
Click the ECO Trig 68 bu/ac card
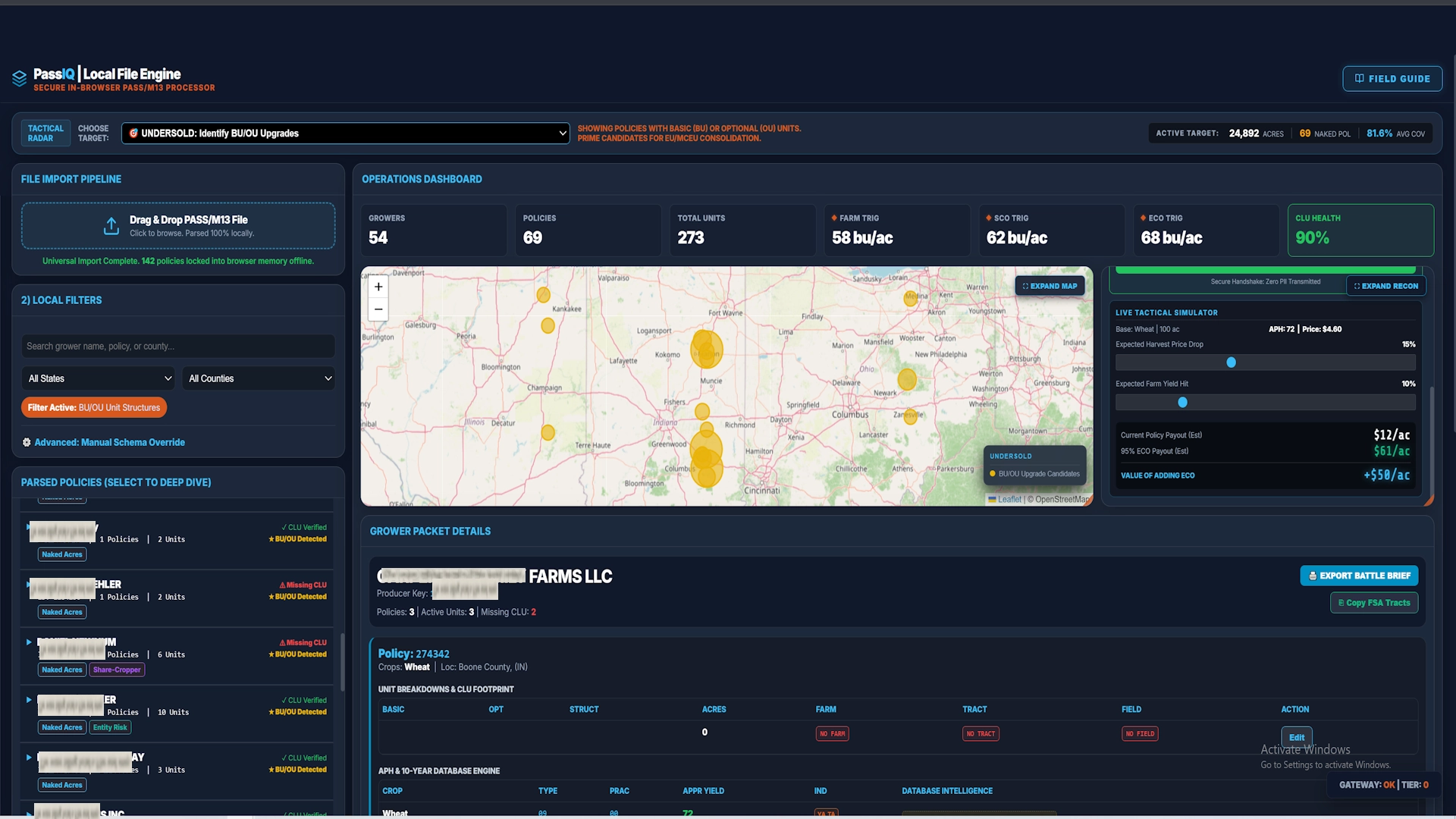click(x=1206, y=231)
